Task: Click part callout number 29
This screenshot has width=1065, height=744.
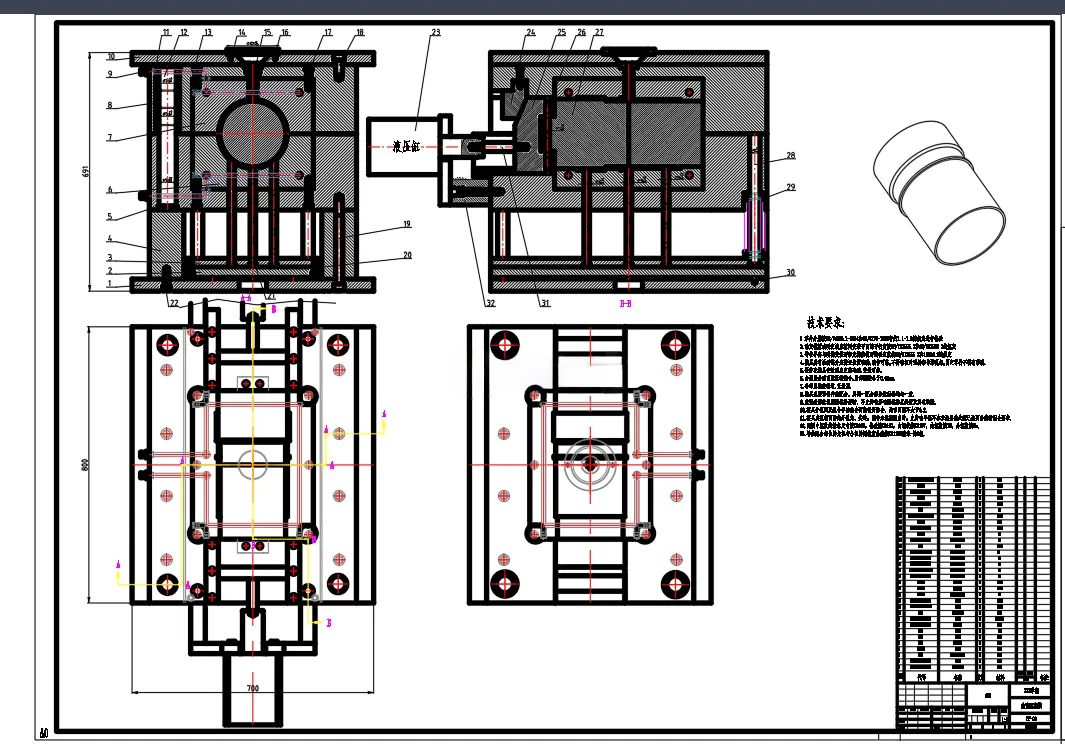Action: pos(791,187)
